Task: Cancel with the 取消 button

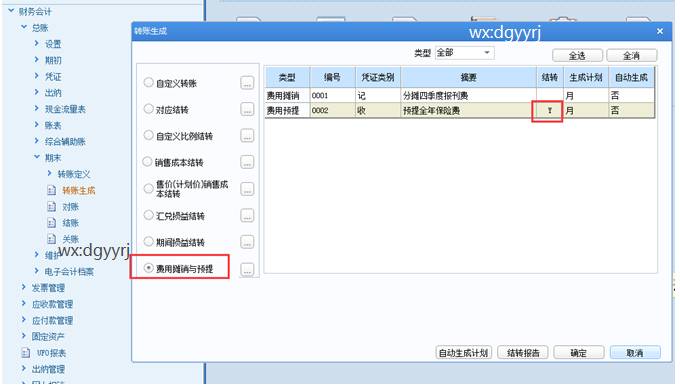Action: [x=635, y=353]
